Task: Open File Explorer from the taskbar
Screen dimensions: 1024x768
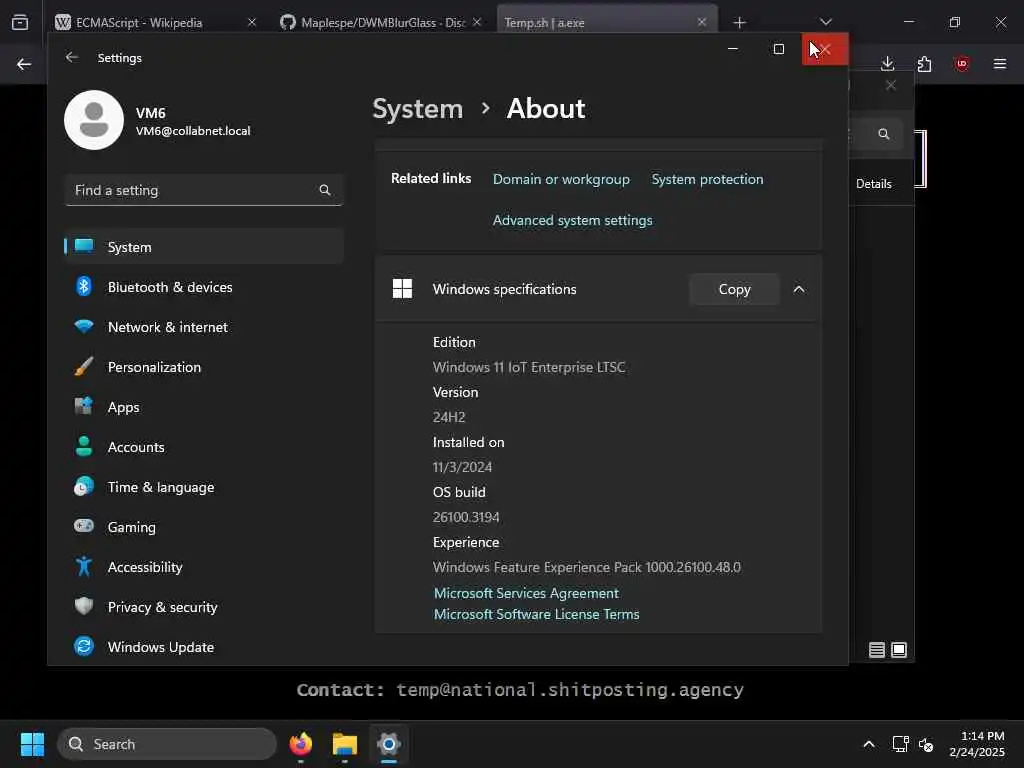Action: click(345, 744)
